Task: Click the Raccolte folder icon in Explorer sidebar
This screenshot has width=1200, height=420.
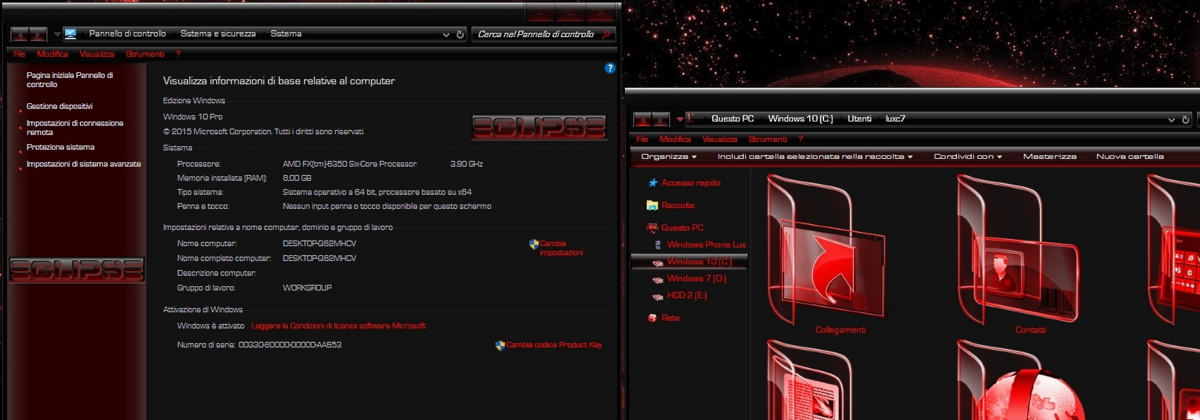Action: 653,205
